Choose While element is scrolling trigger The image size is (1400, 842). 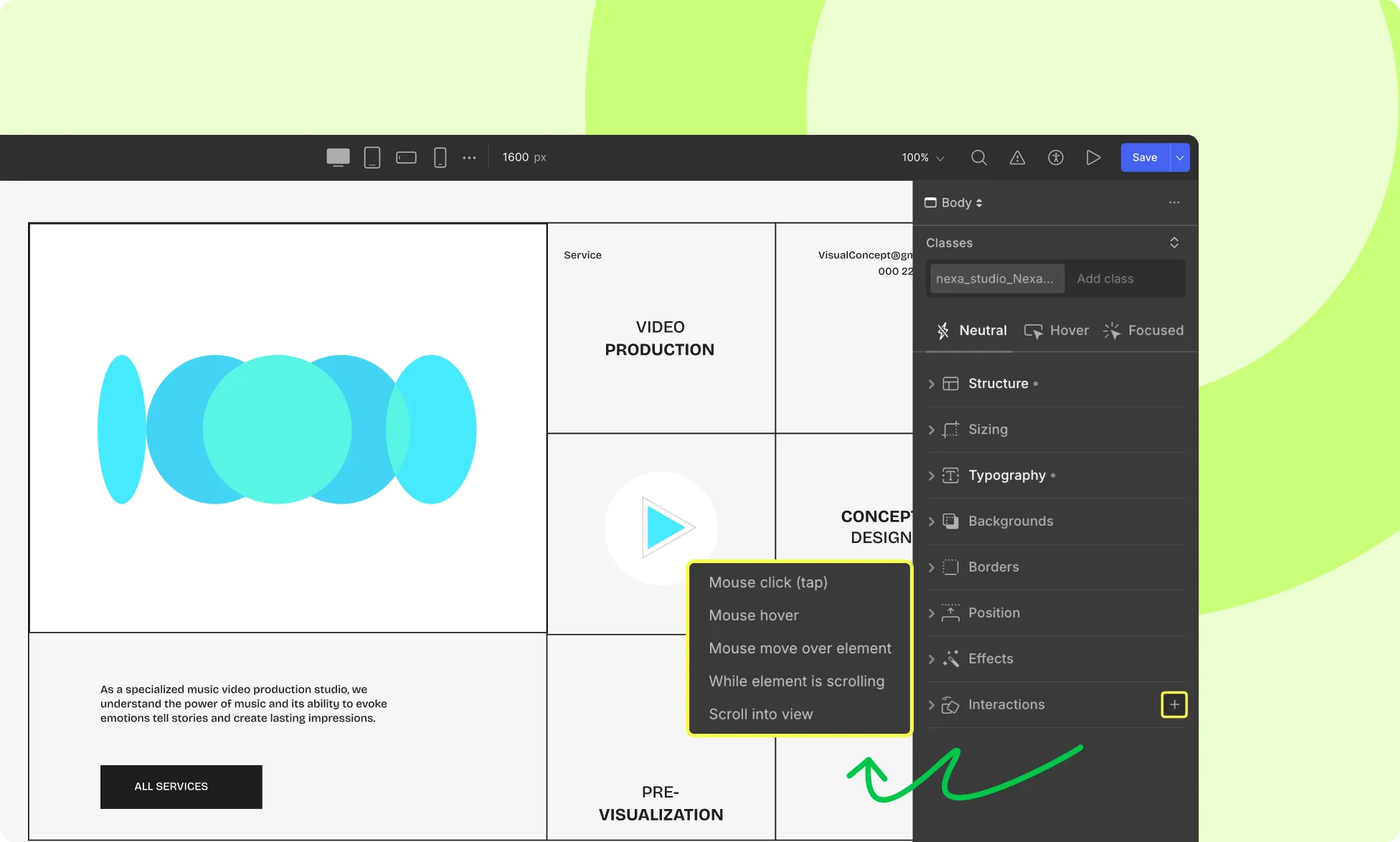pos(797,681)
